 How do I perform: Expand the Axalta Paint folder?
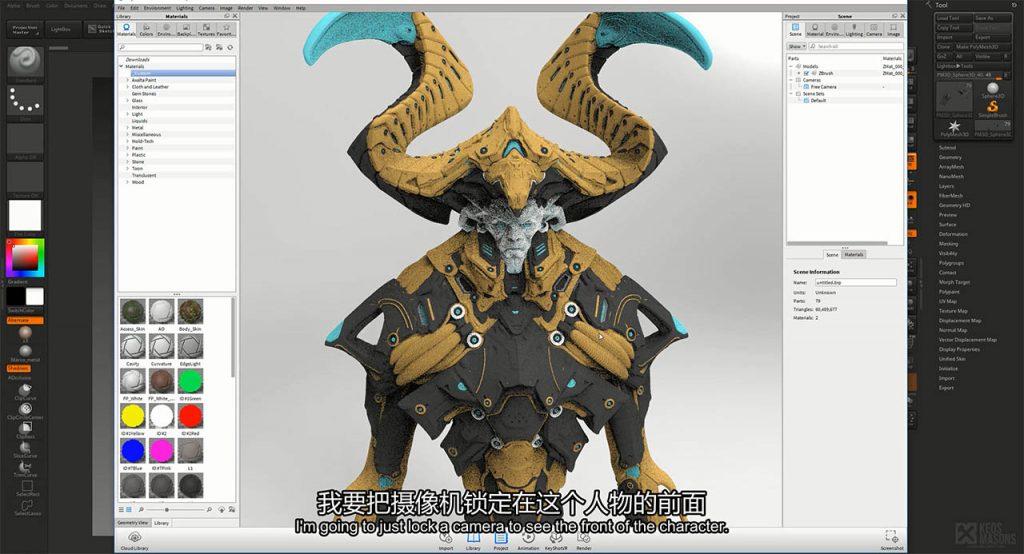[127, 80]
